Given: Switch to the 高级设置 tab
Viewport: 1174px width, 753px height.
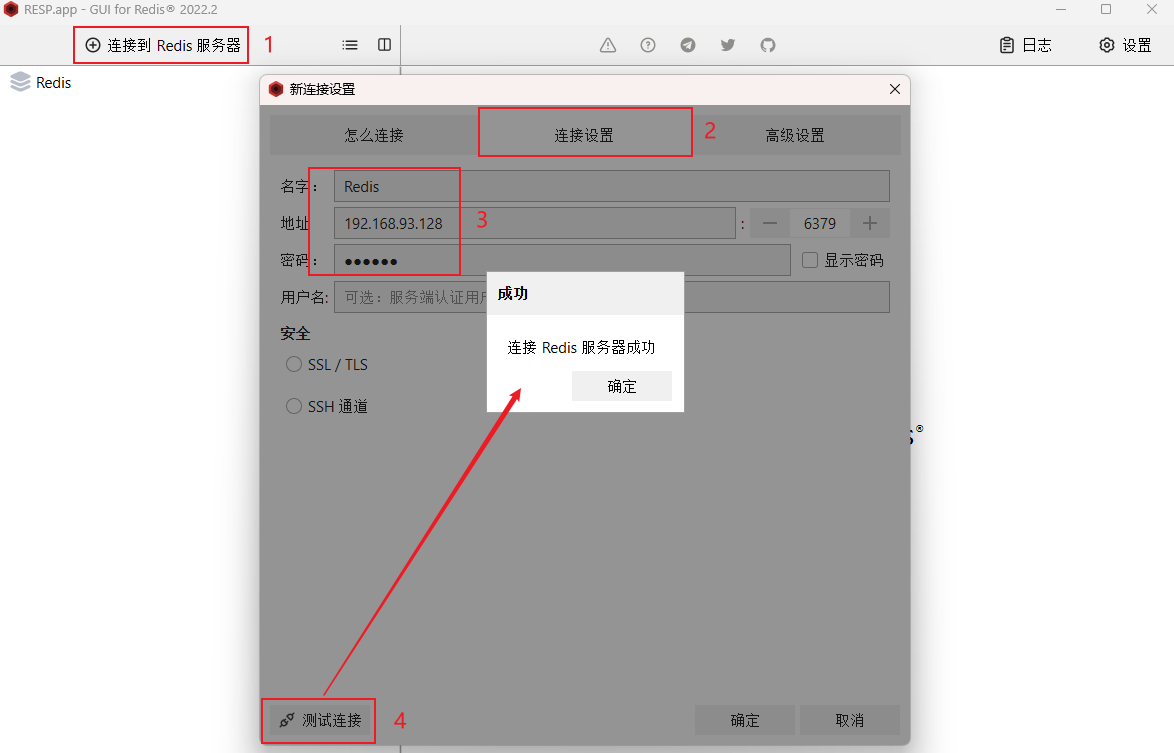Looking at the screenshot, I should click(795, 135).
